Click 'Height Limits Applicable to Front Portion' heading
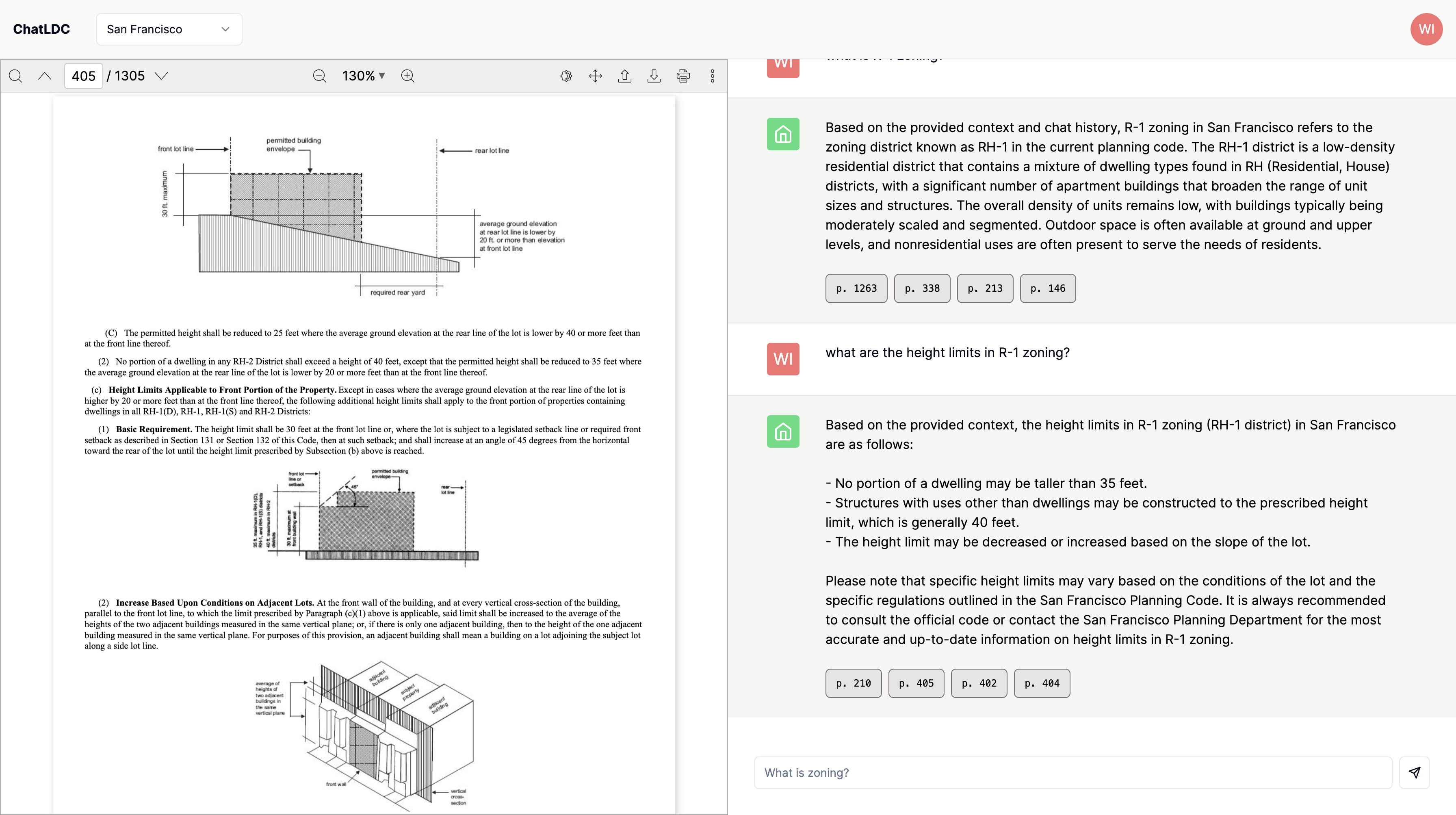Viewport: 1456px width, 815px height. pyautogui.click(x=222, y=390)
